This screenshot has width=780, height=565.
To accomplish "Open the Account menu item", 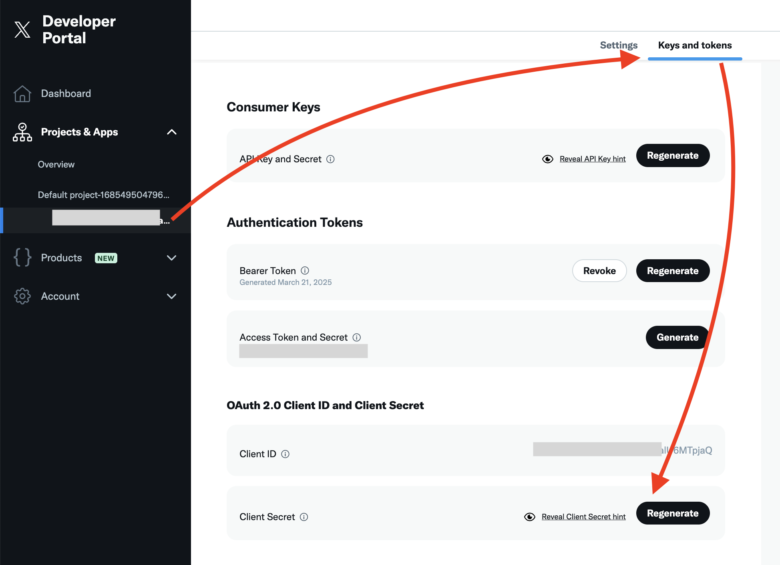I will coord(60,296).
